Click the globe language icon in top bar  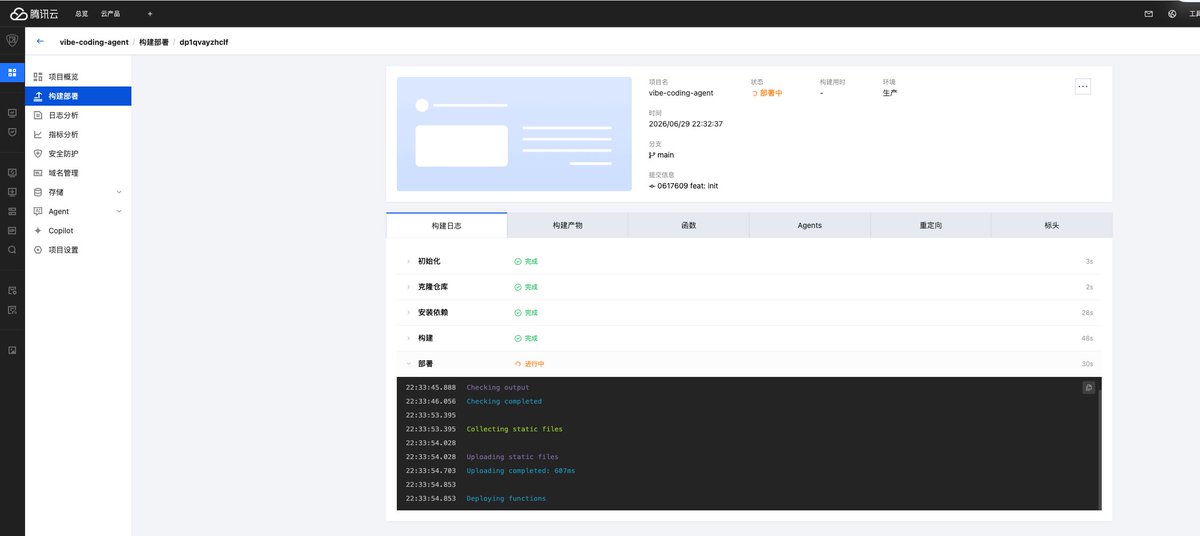[1172, 14]
